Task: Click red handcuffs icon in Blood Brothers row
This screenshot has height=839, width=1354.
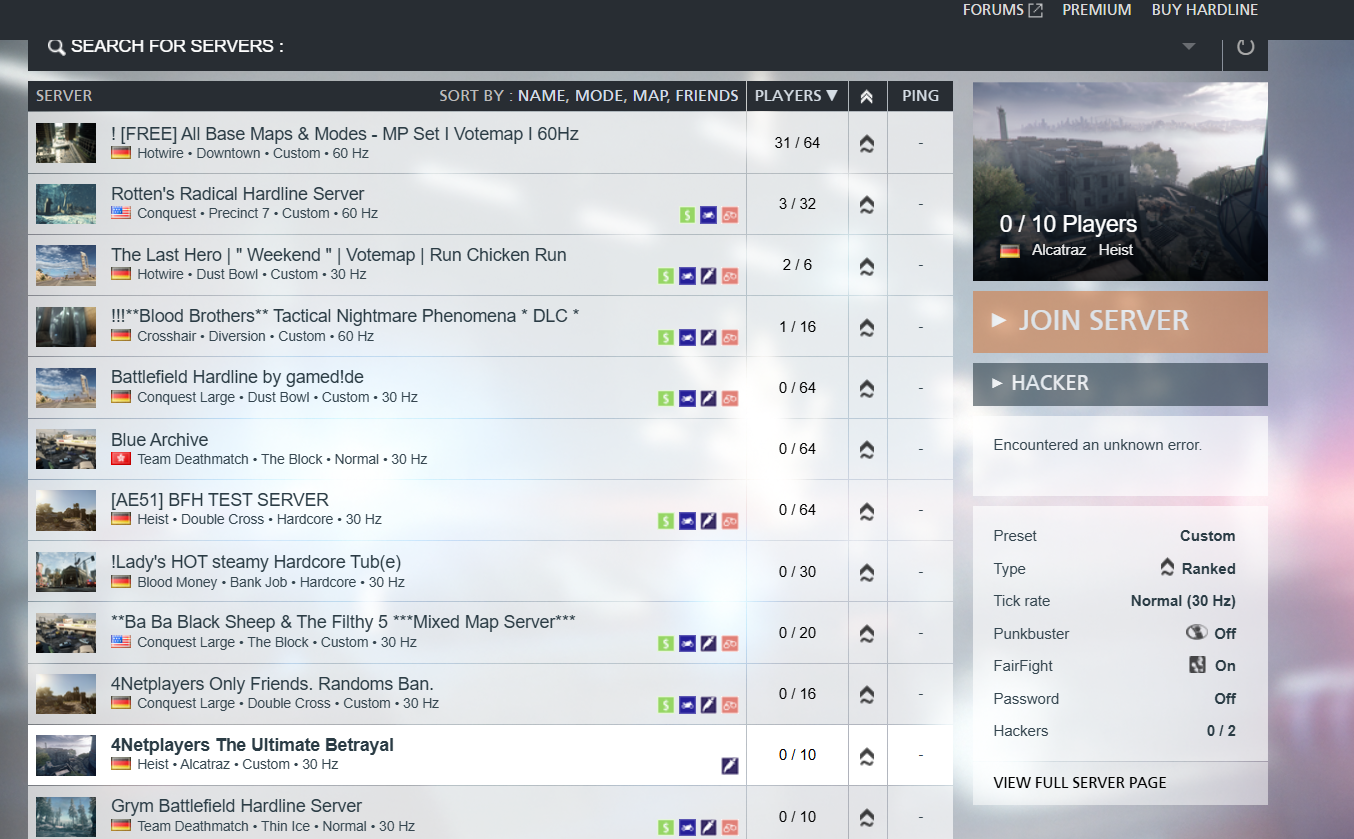Action: point(730,337)
